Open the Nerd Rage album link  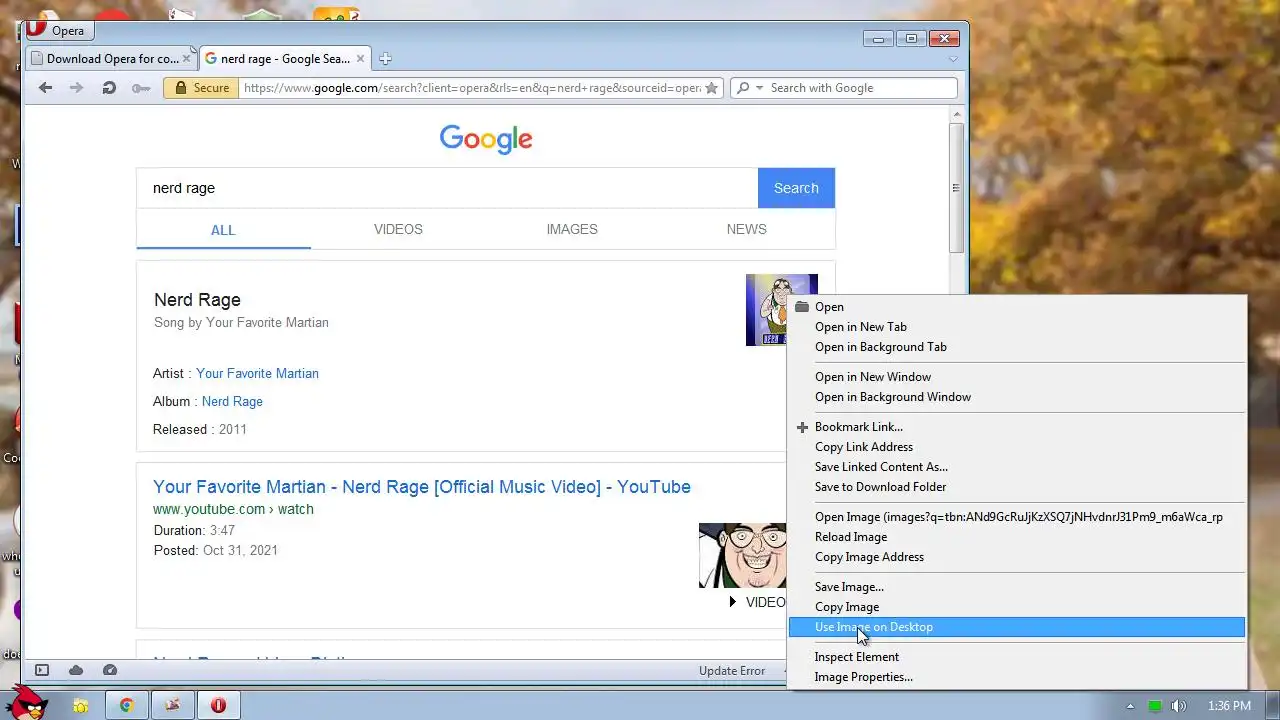click(232, 401)
